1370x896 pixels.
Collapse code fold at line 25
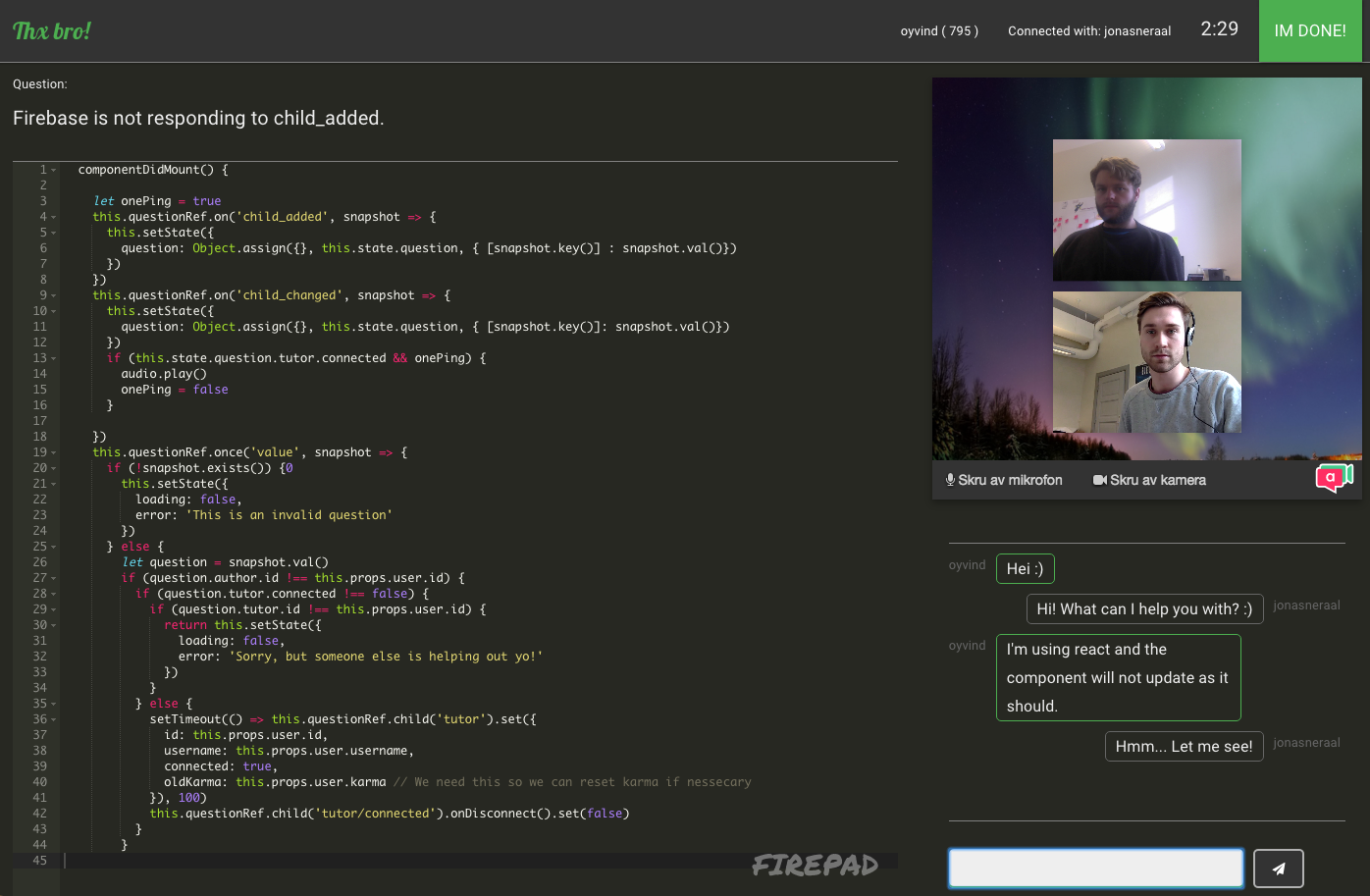point(54,547)
